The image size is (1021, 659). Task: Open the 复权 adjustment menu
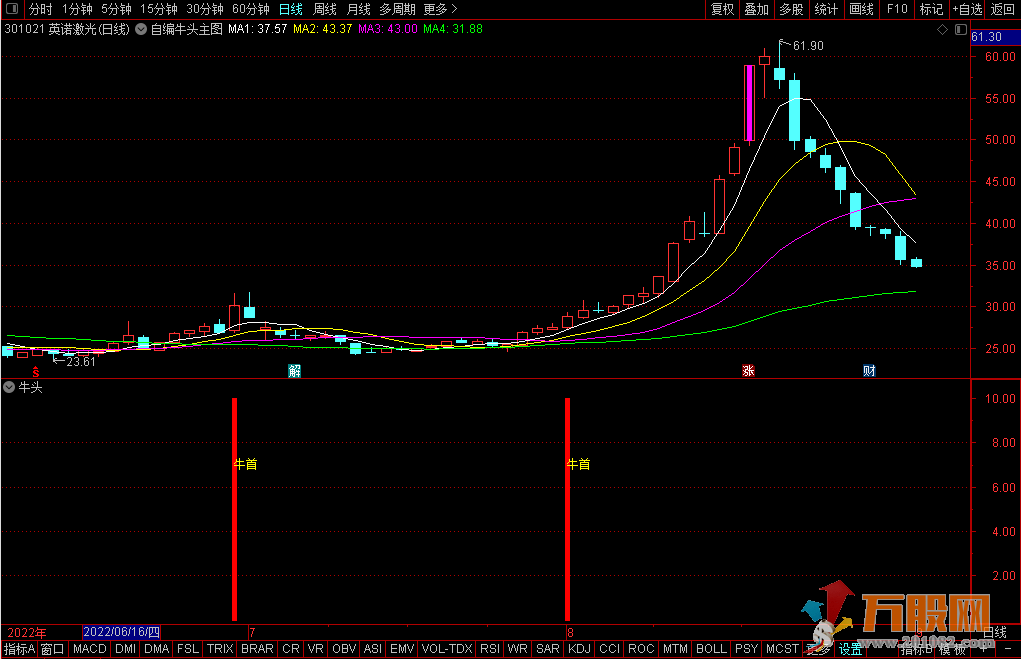pyautogui.click(x=722, y=9)
